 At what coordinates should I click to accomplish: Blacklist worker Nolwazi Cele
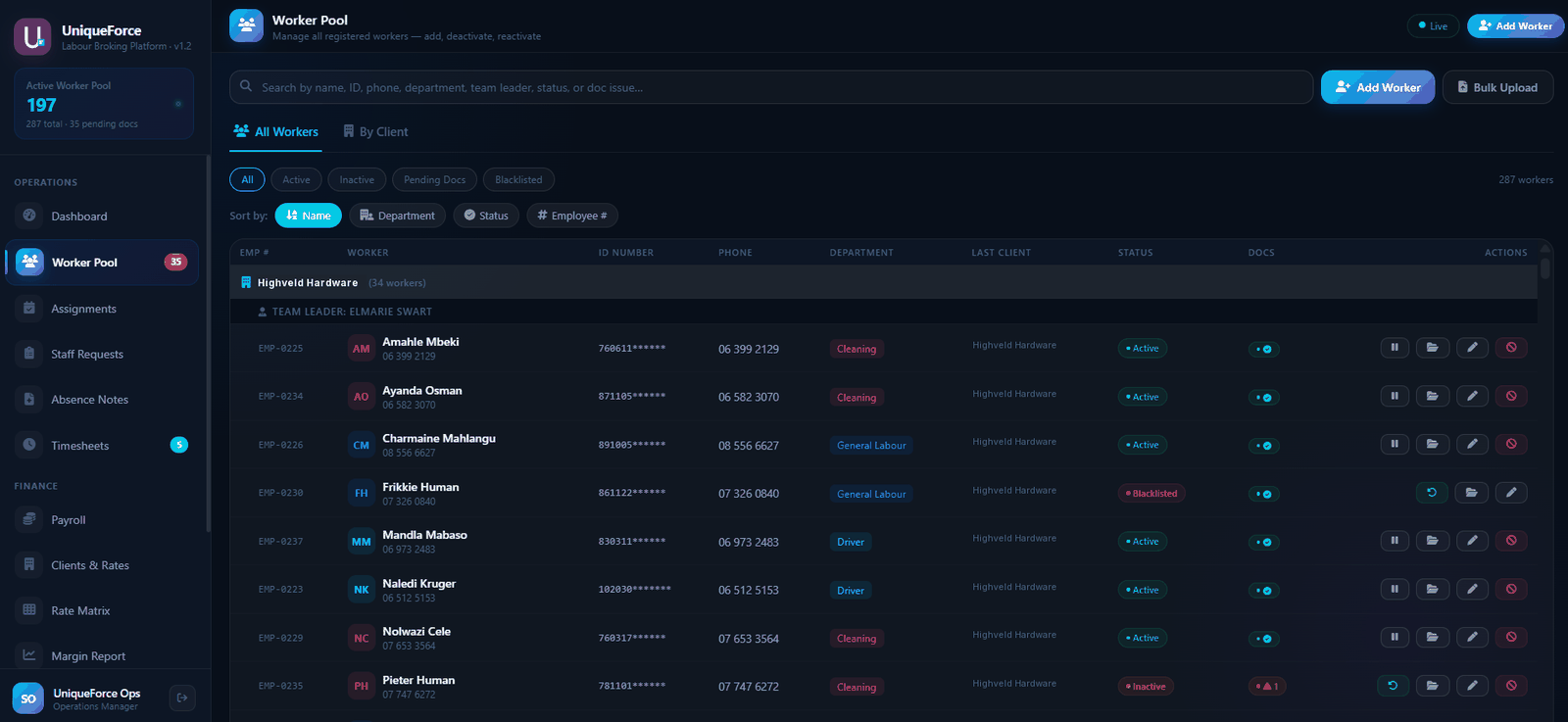click(1511, 637)
